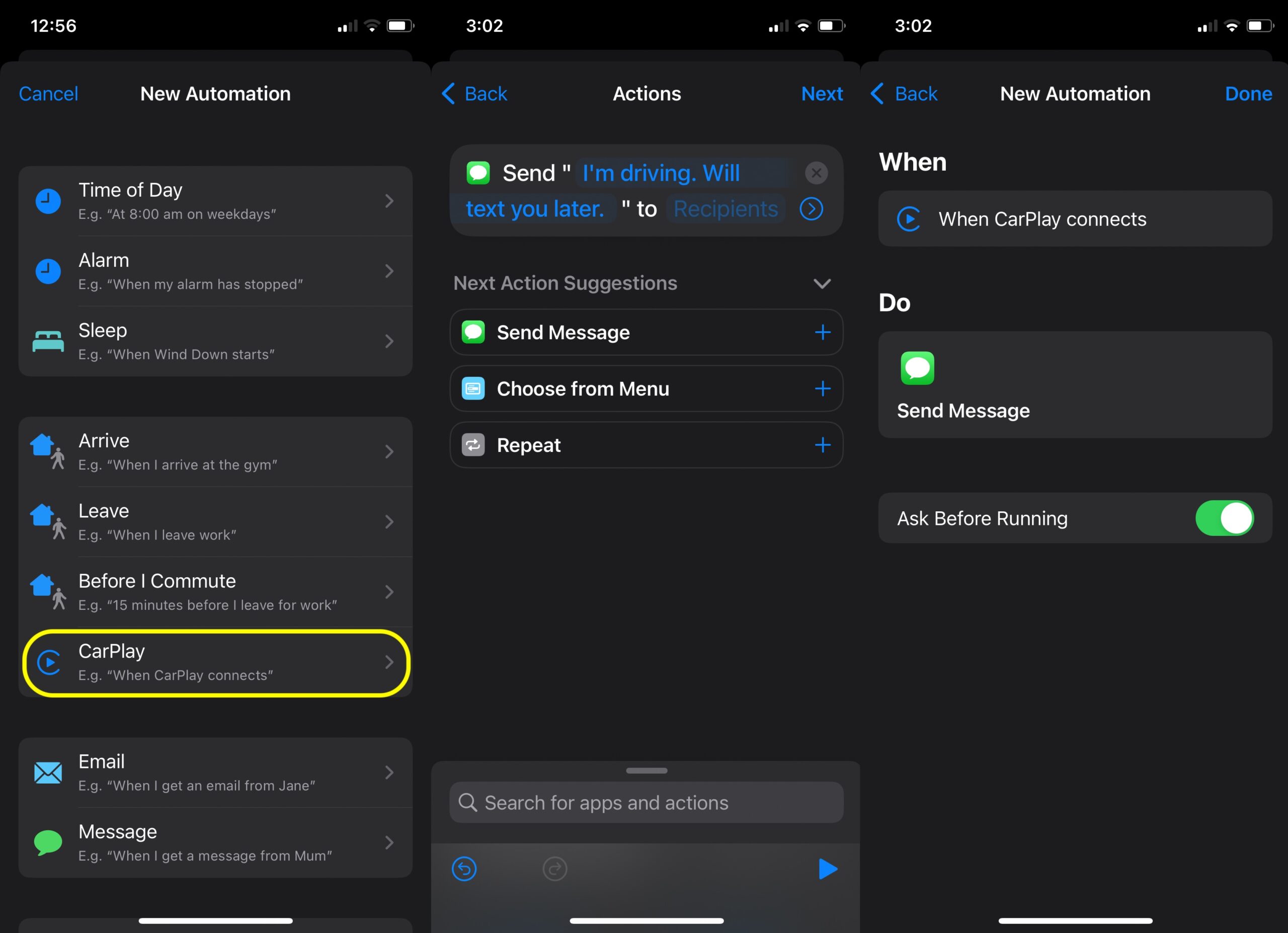Tap the redo arrow icon
The height and width of the screenshot is (933, 1288).
(555, 869)
